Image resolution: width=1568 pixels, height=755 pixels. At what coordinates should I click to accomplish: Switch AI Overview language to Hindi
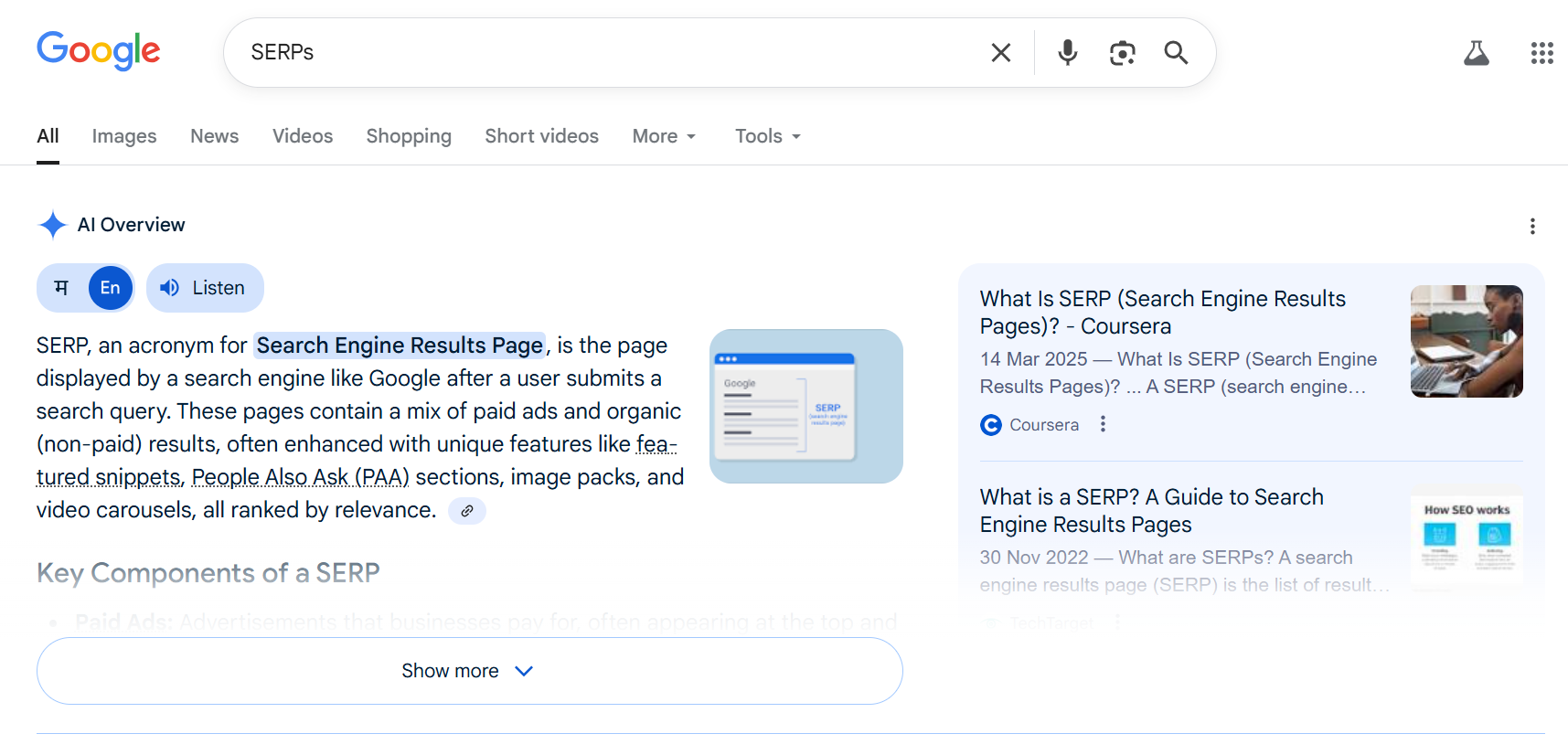pos(62,288)
